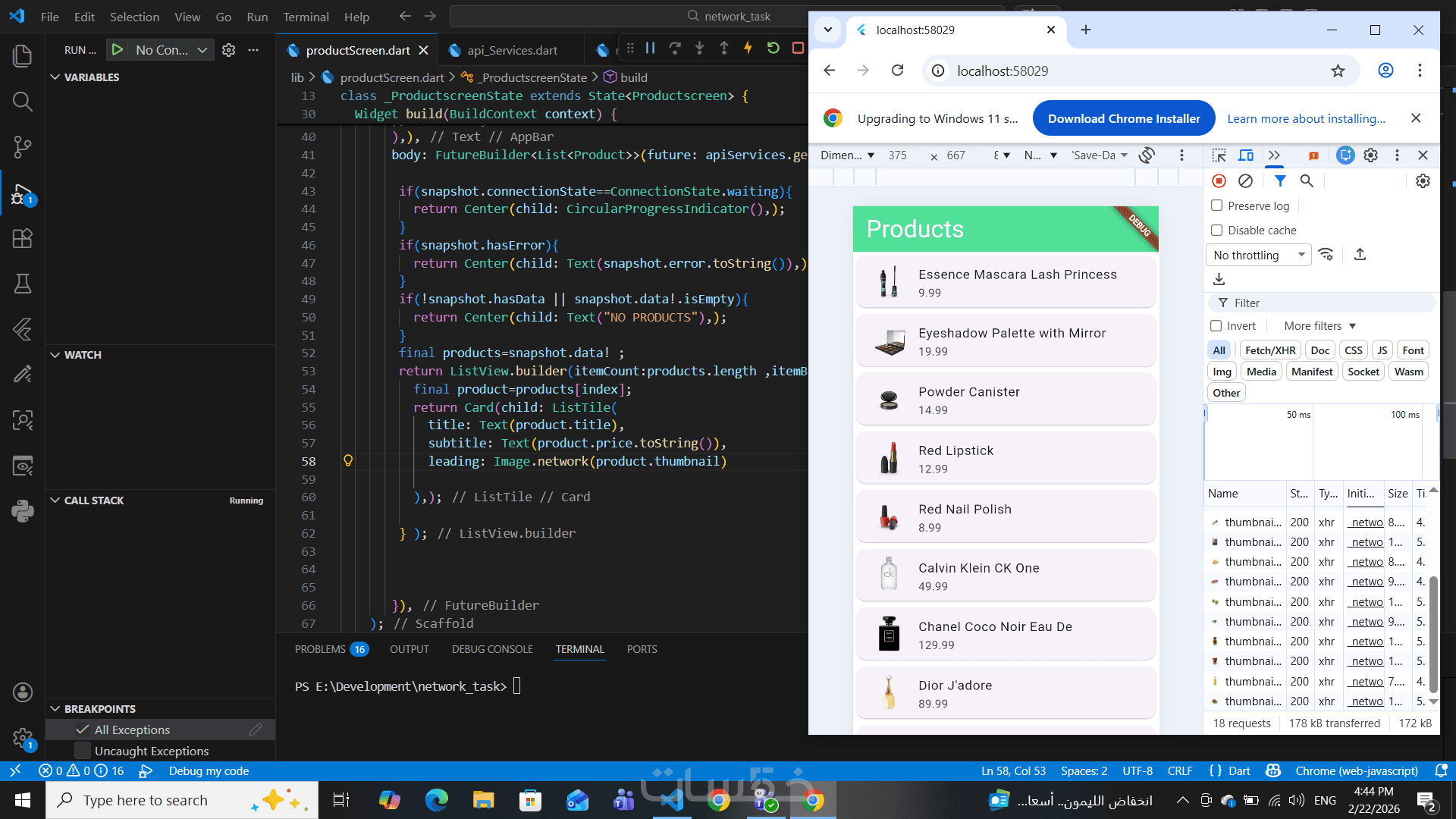Tick the Disable cache checkbox

pyautogui.click(x=1217, y=230)
